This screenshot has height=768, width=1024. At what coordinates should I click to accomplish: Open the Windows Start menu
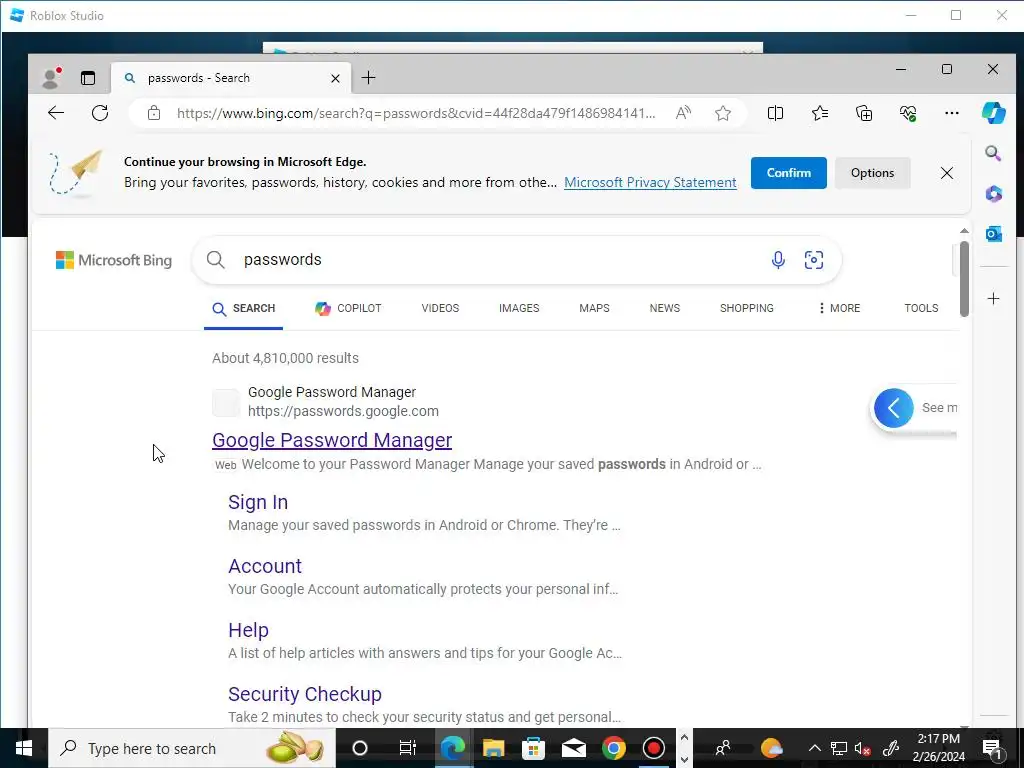click(24, 748)
